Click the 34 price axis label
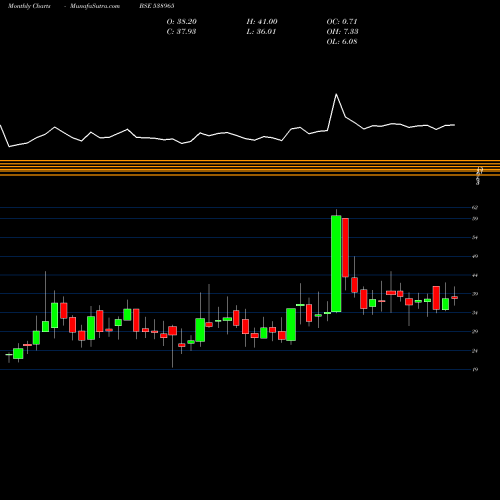This screenshot has height=500, width=500. [475, 313]
